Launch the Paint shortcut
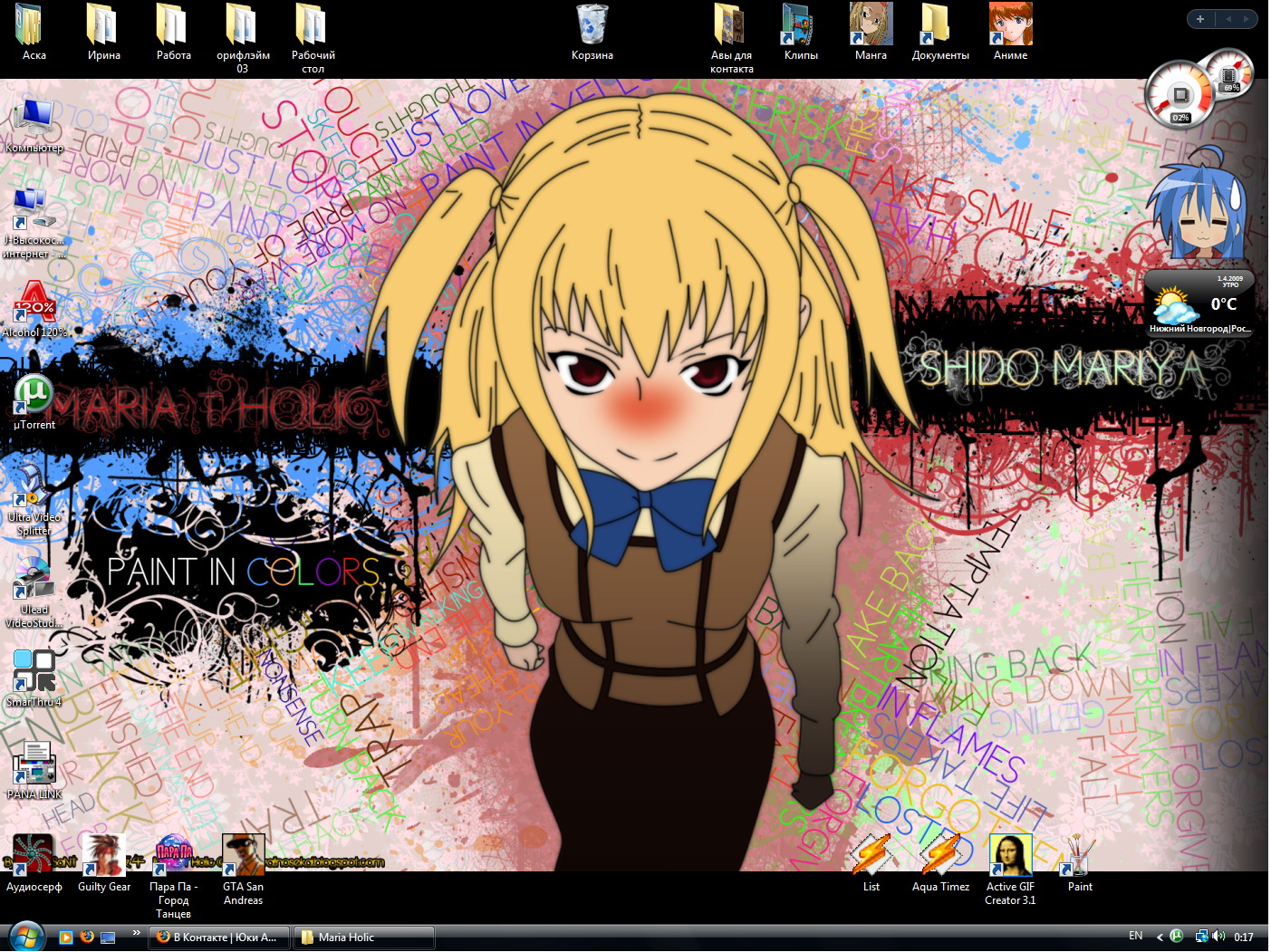Viewport: 1271px width, 952px height. point(1080,863)
